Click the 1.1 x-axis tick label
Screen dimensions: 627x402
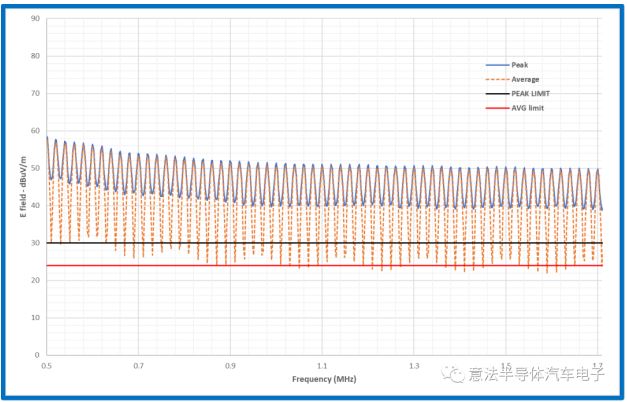pos(323,366)
